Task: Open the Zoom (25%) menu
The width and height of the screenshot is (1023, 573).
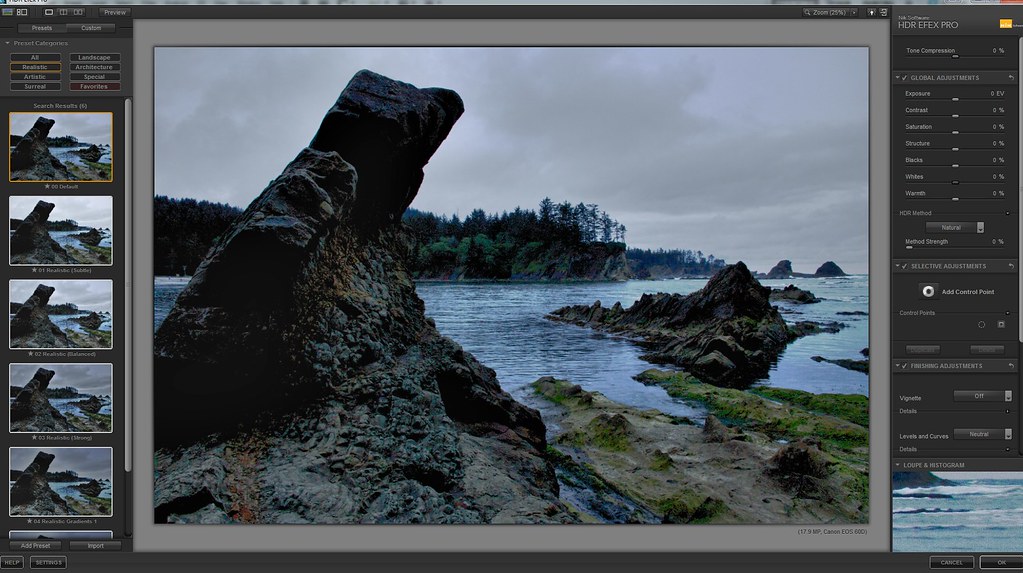Action: pos(831,12)
